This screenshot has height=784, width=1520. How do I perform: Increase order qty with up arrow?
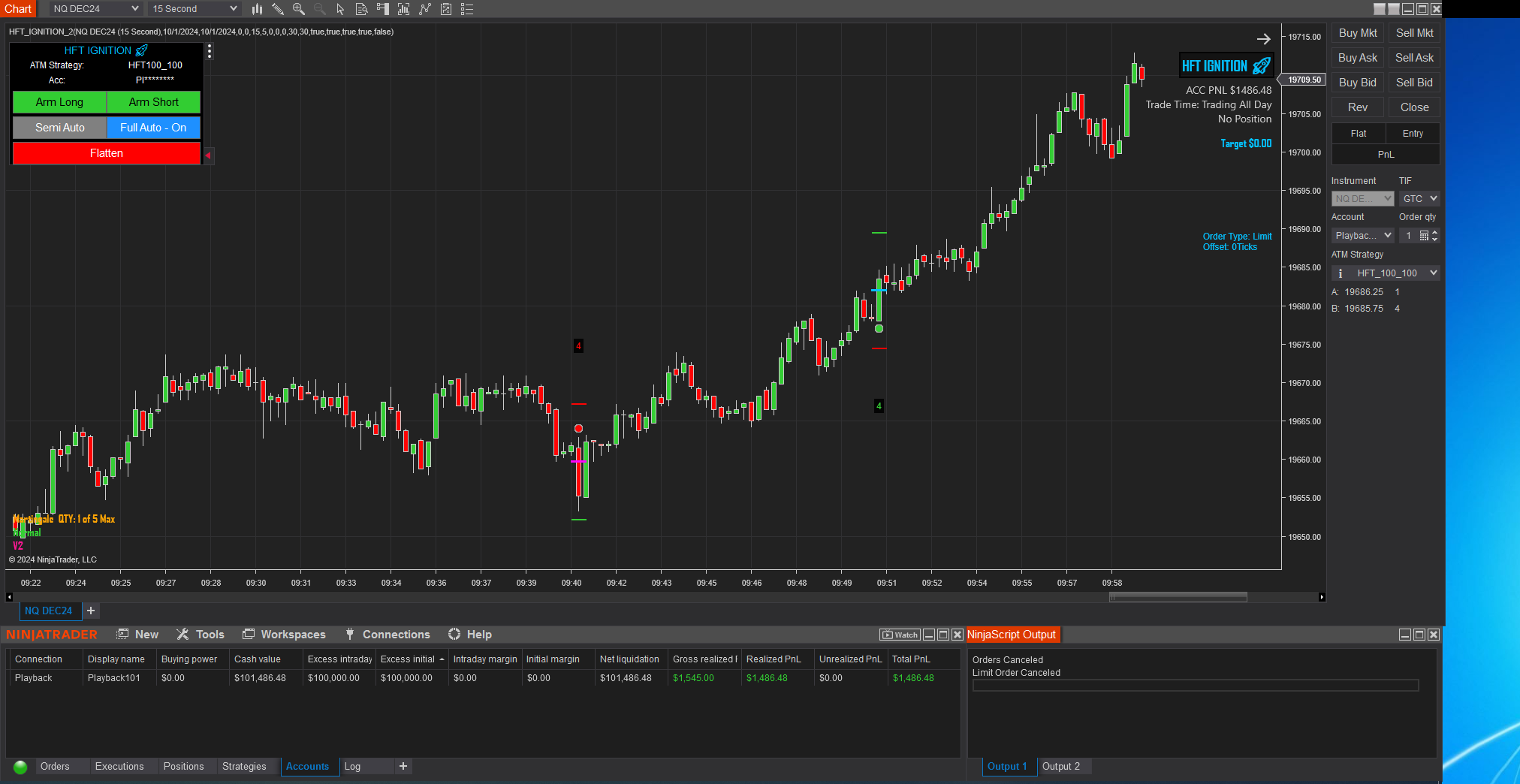1435,233
